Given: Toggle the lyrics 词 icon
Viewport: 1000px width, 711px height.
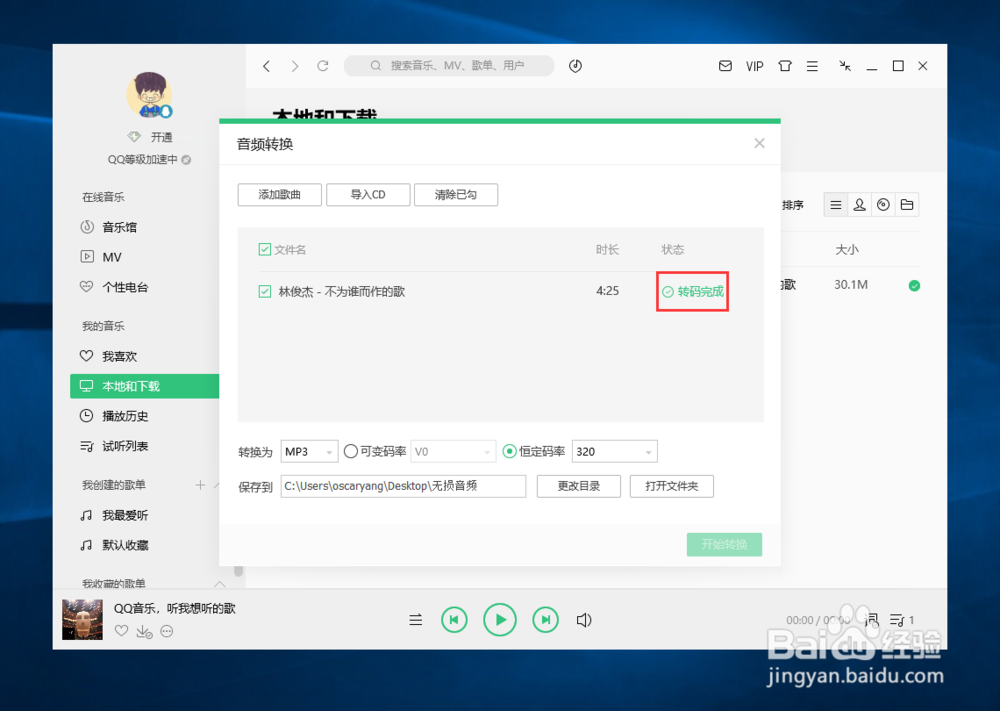Looking at the screenshot, I should coord(871,619).
